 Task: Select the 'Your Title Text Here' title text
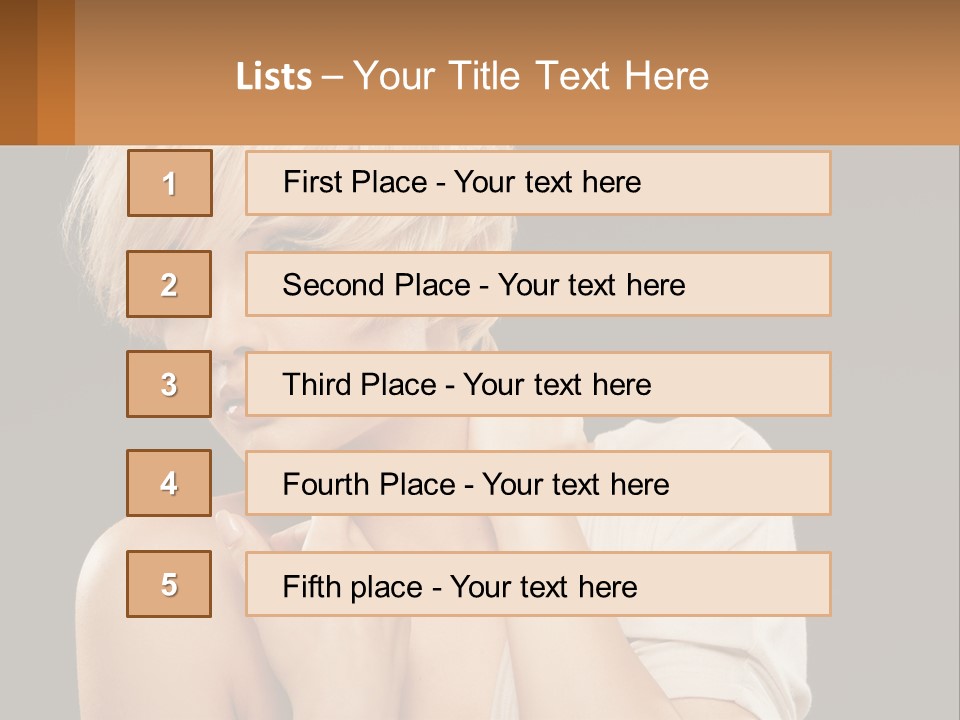click(531, 76)
